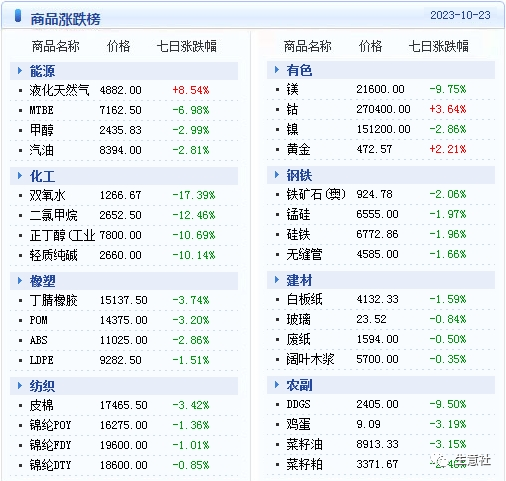Open the 化工 category heading
Viewport: 506px width, 481px height.
[x=42, y=176]
